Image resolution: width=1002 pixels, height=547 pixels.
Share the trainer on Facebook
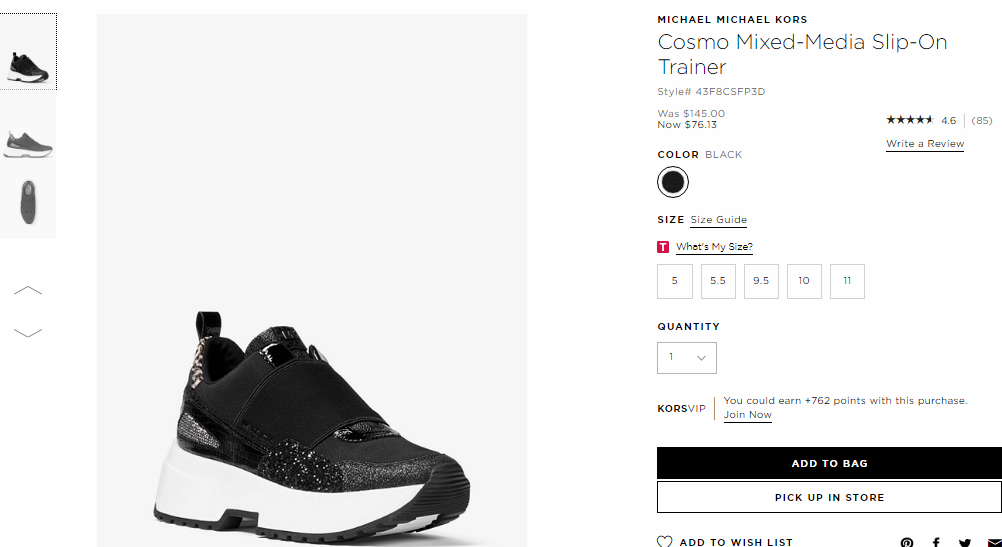coord(936,543)
